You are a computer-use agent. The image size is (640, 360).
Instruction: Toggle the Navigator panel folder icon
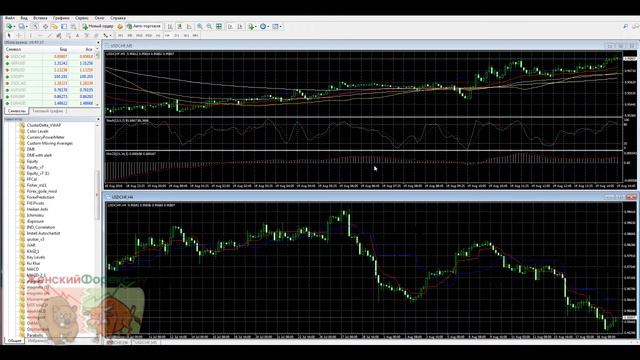54,27
